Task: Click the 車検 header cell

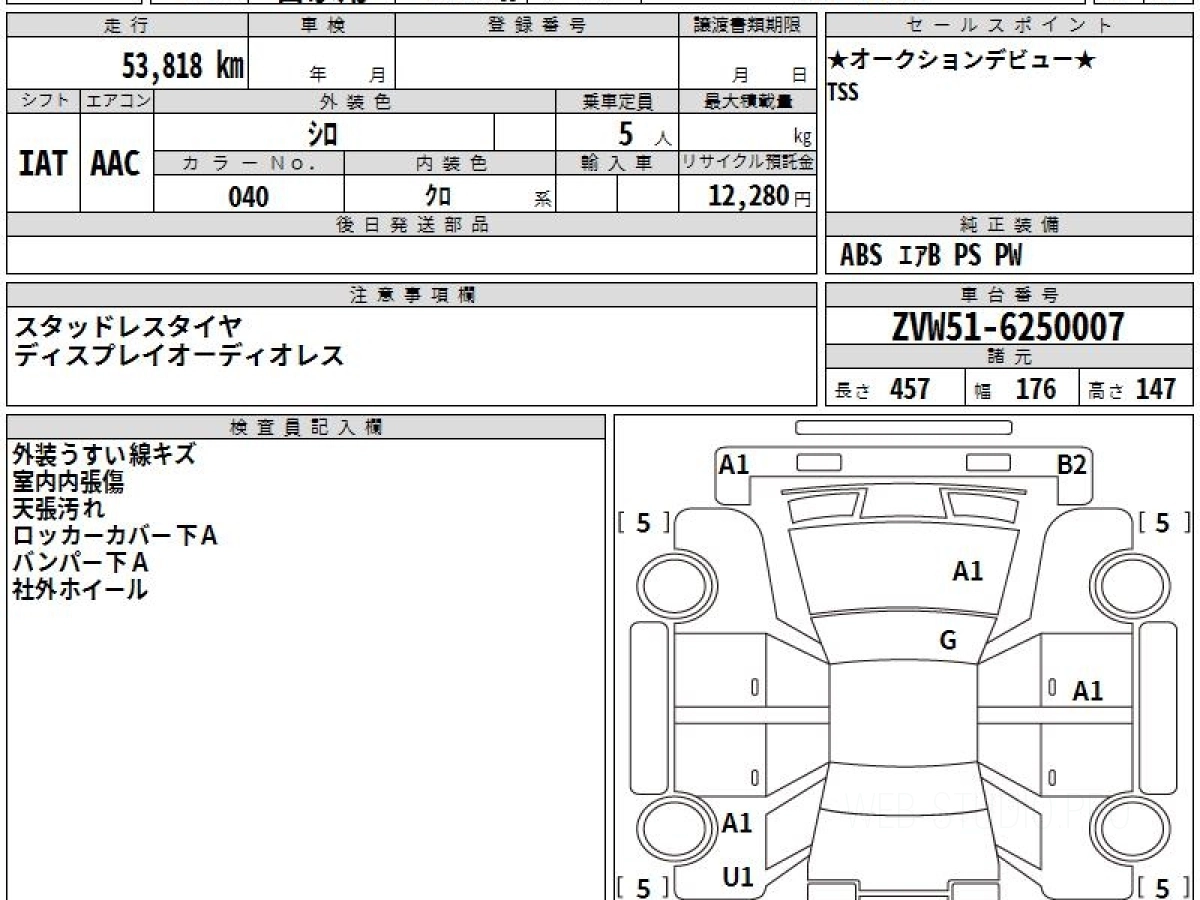Action: point(322,26)
